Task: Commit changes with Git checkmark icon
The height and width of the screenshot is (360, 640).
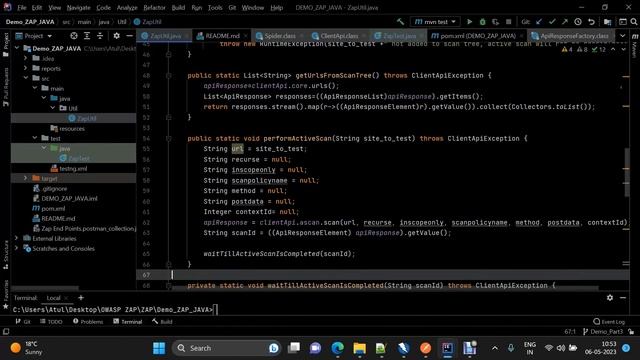Action: click(x=552, y=22)
